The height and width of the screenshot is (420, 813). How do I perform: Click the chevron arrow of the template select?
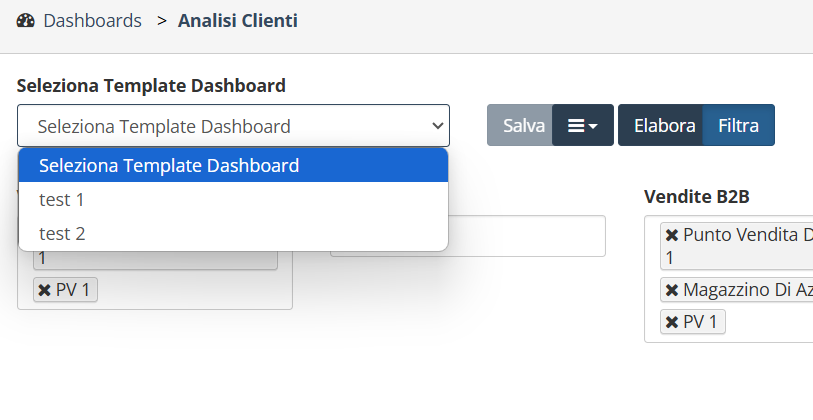click(x=438, y=126)
